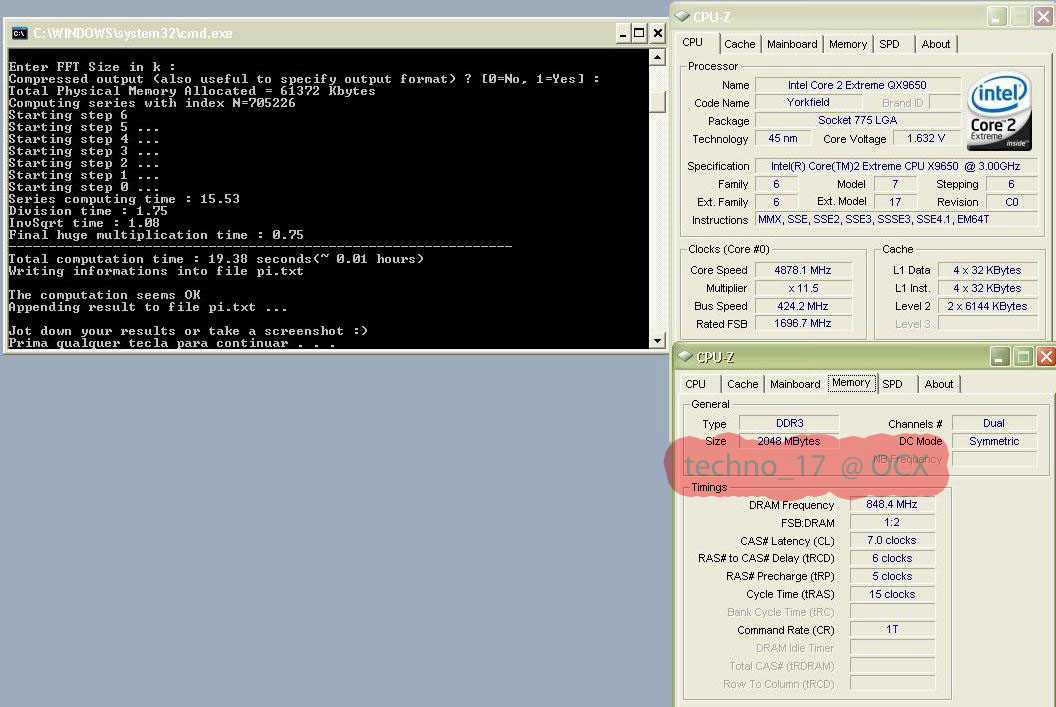This screenshot has width=1056, height=707.
Task: Click the scroll down arrow in cmd window
Action: [657, 341]
